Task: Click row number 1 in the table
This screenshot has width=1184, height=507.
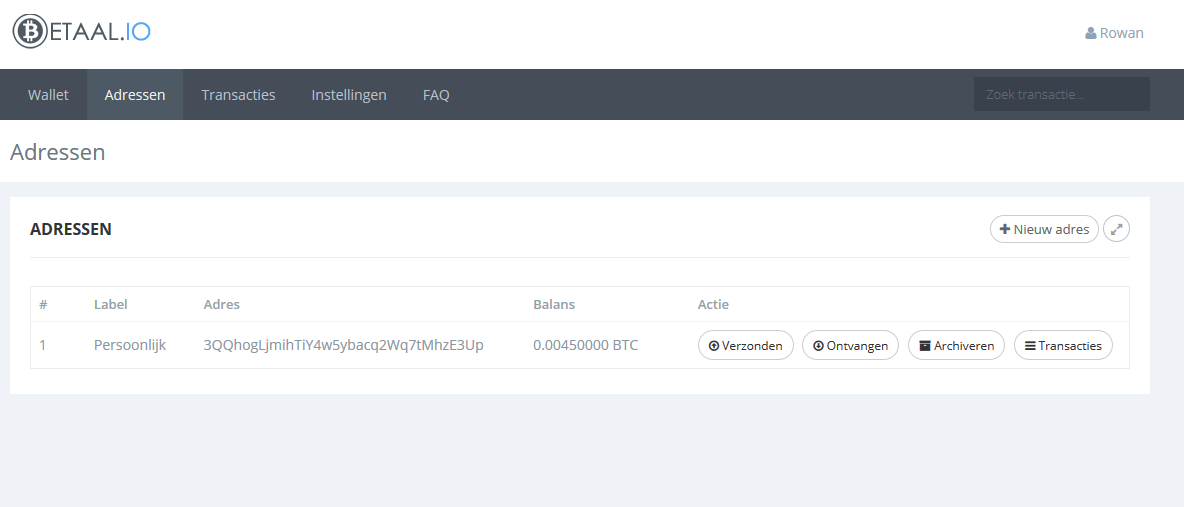Action: pos(43,345)
